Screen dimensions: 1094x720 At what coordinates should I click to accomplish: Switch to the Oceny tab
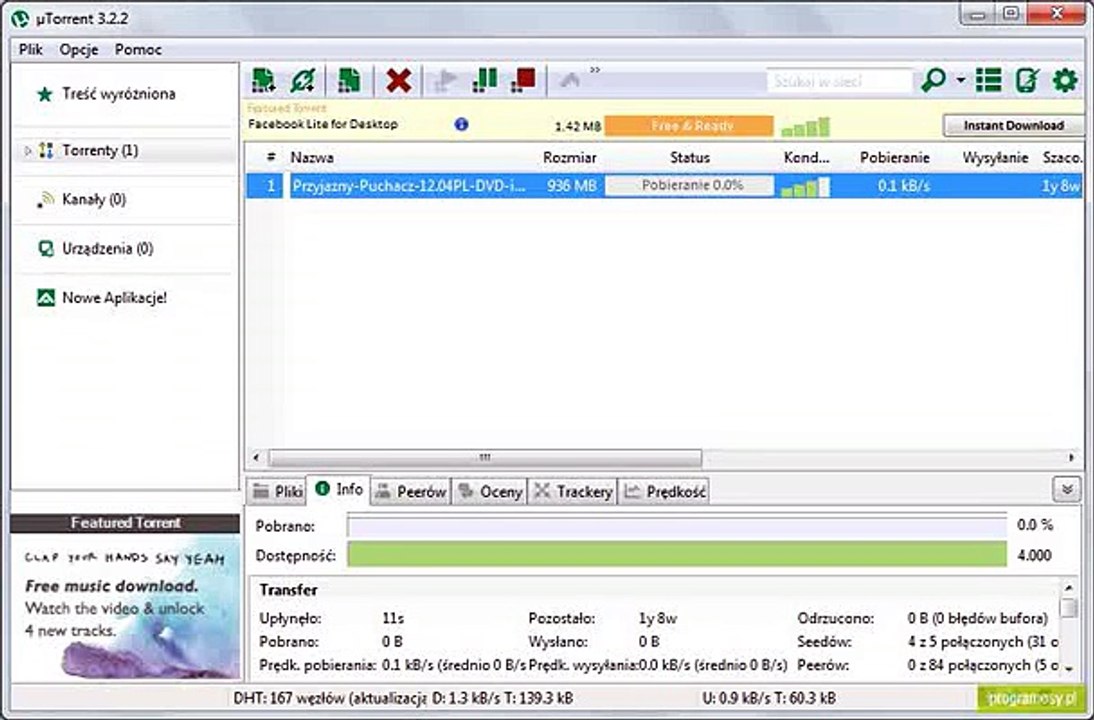pyautogui.click(x=490, y=492)
